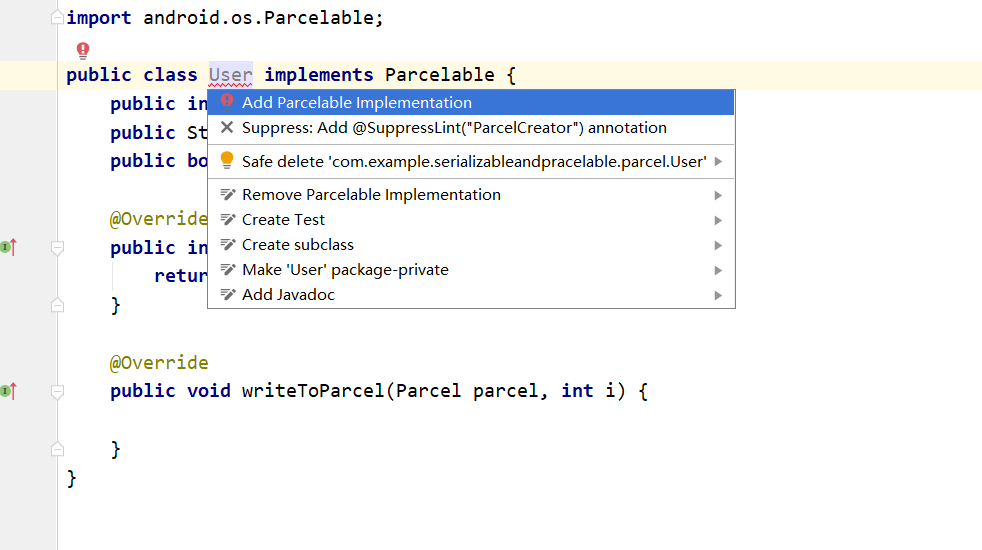Viewport: 982px width, 550px height.
Task: Click the pencil icon beside Add Javadoc
Action: coord(227,294)
